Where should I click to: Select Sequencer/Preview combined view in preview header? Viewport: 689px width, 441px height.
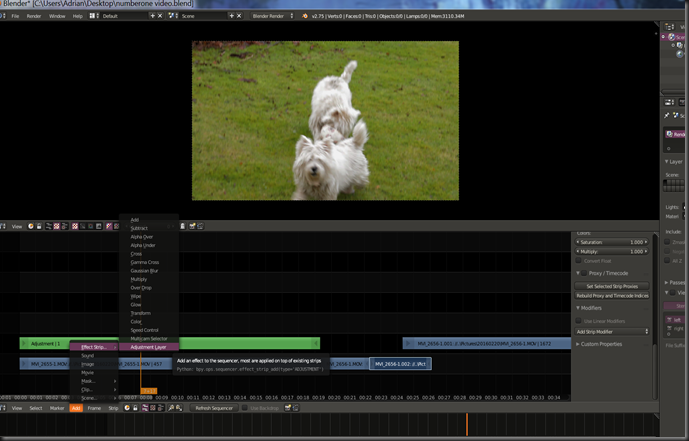65,226
